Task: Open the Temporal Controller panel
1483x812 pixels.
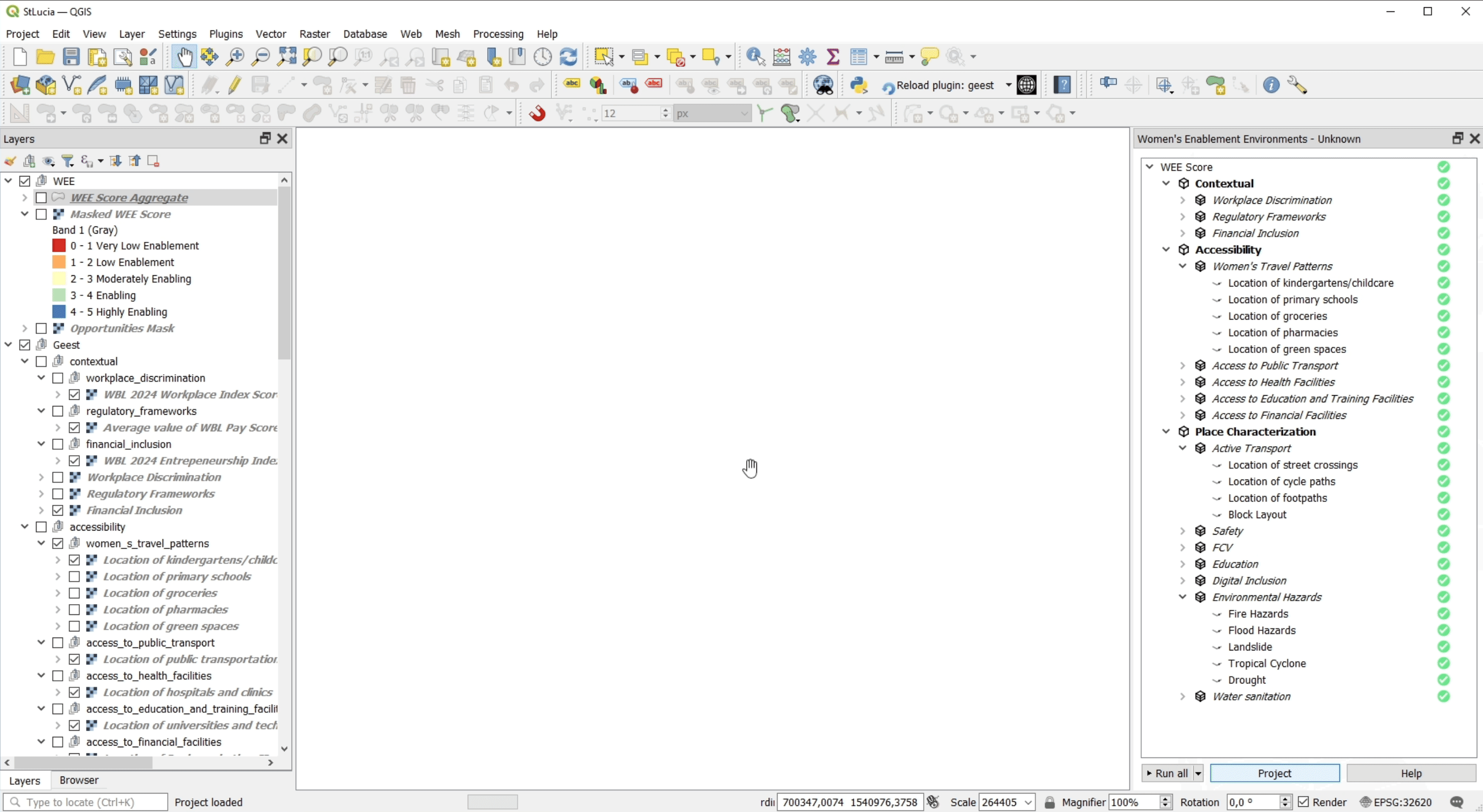Action: [542, 57]
